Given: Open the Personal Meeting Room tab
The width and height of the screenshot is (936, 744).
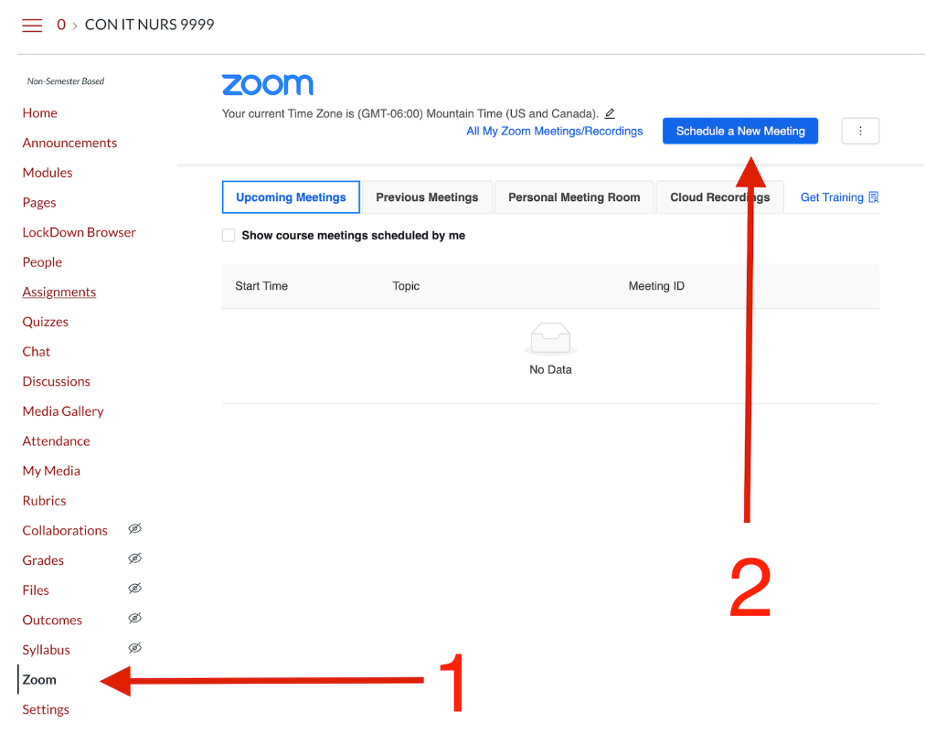Looking at the screenshot, I should click(x=574, y=198).
